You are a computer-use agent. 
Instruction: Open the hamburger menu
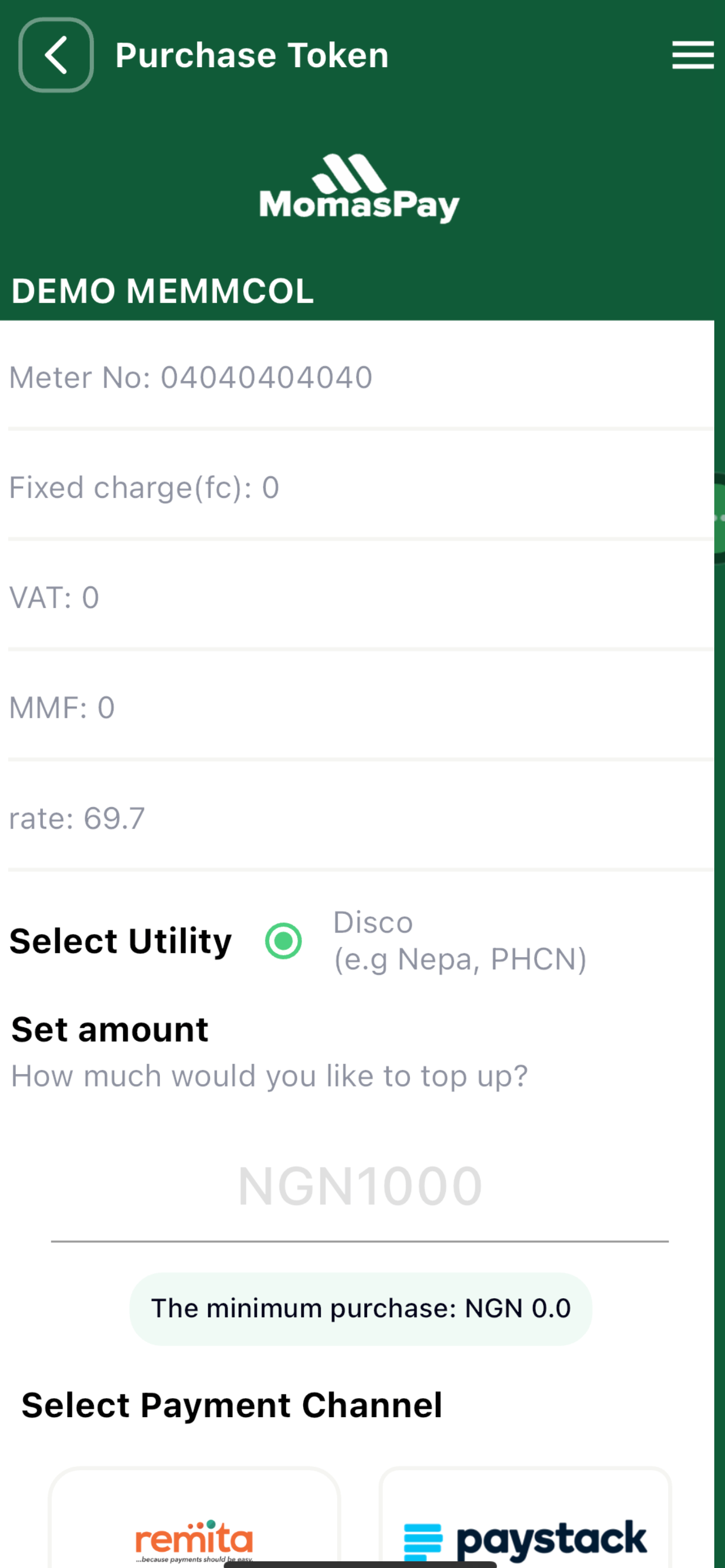coord(693,55)
